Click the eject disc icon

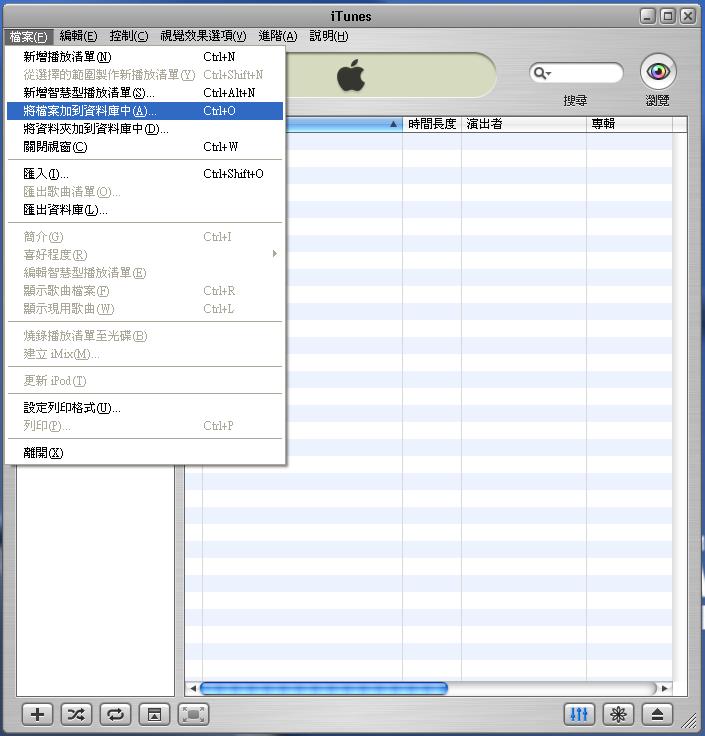coord(657,714)
